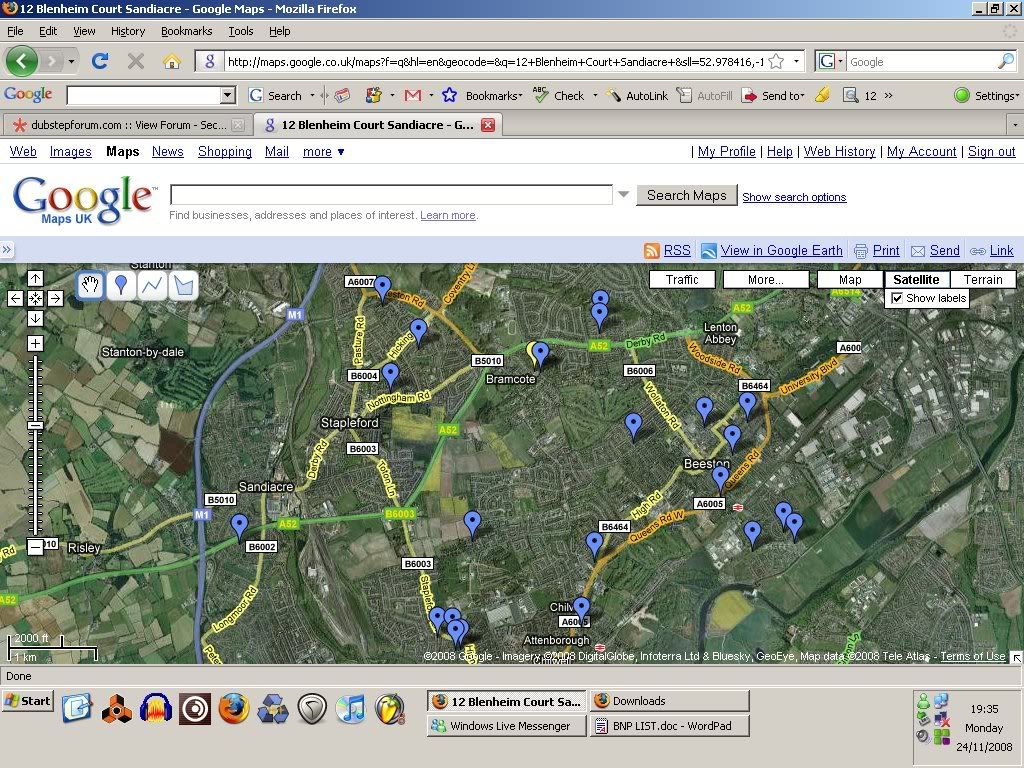Pan map down with arrow button

coord(35,318)
